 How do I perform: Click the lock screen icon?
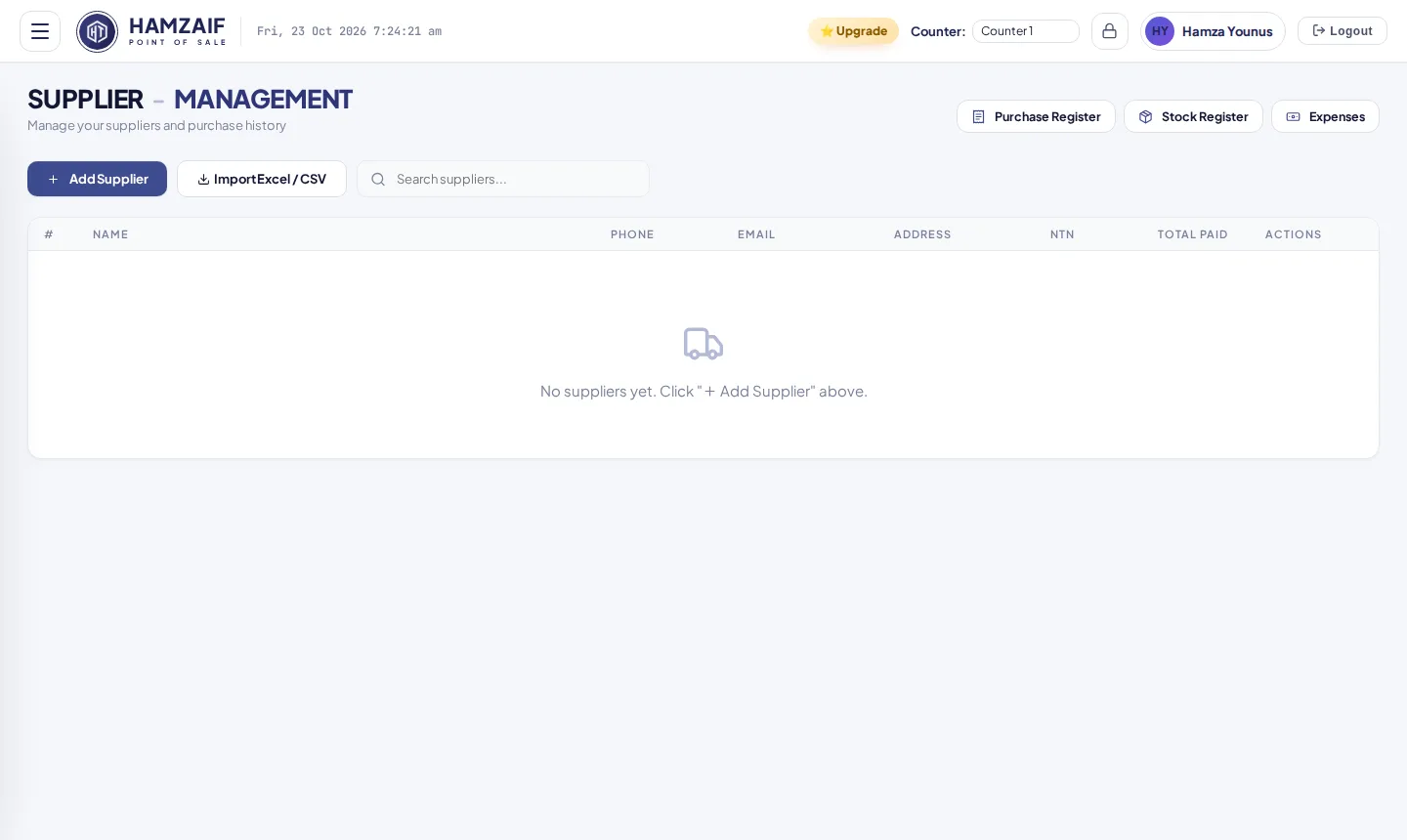point(1110,31)
